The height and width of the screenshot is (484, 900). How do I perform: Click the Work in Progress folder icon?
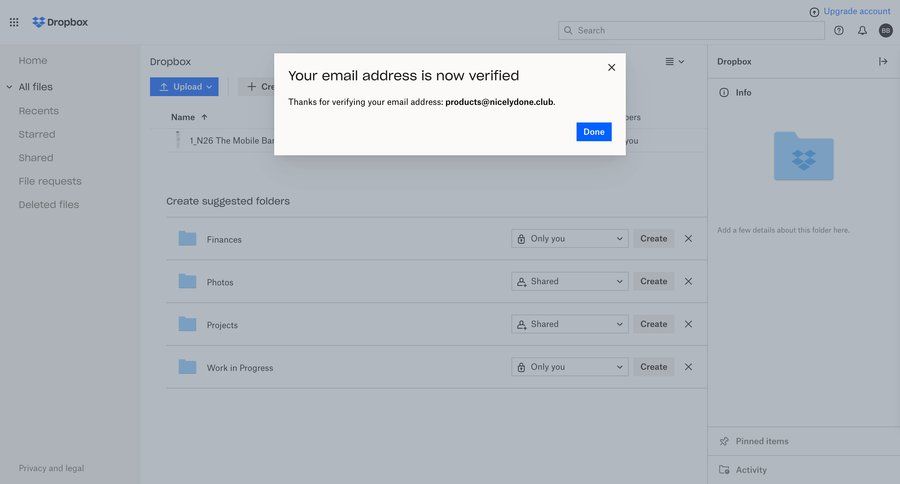[187, 367]
